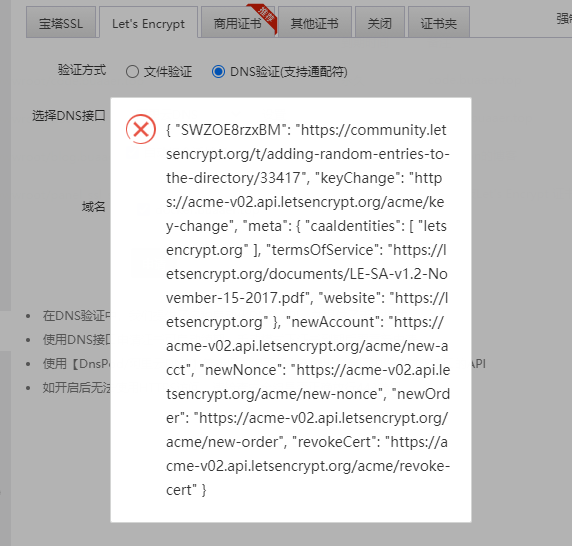Image resolution: width=572 pixels, height=546 pixels.
Task: Open the 证书夹 tab
Action: pyautogui.click(x=438, y=23)
